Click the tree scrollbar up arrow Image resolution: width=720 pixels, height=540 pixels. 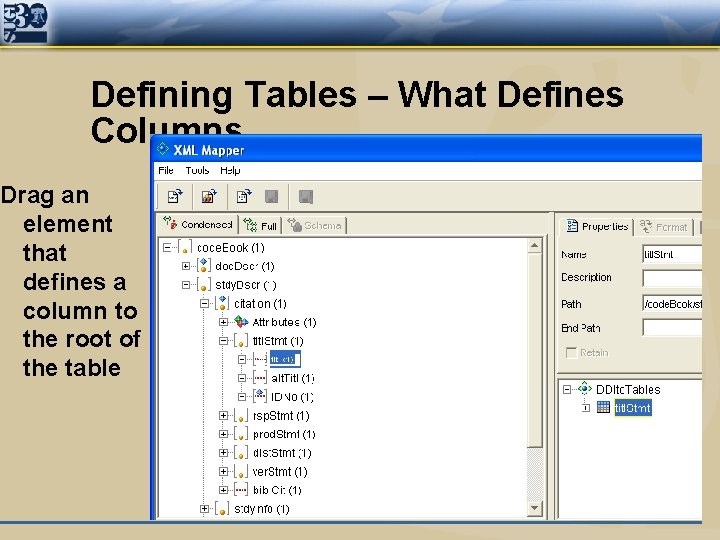click(x=534, y=246)
